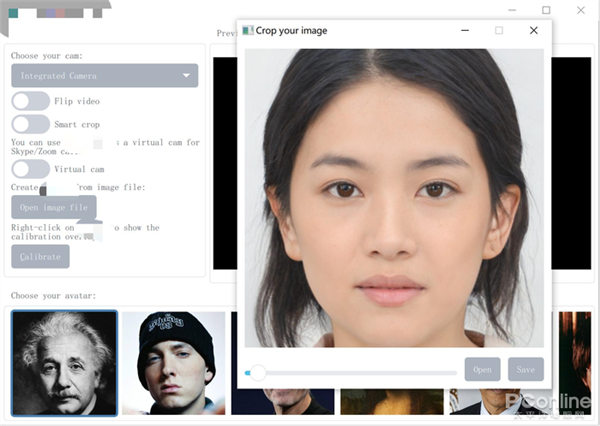Select the suit and tie avatar thumbnail
This screenshot has height=426, width=600.
click(x=501, y=402)
